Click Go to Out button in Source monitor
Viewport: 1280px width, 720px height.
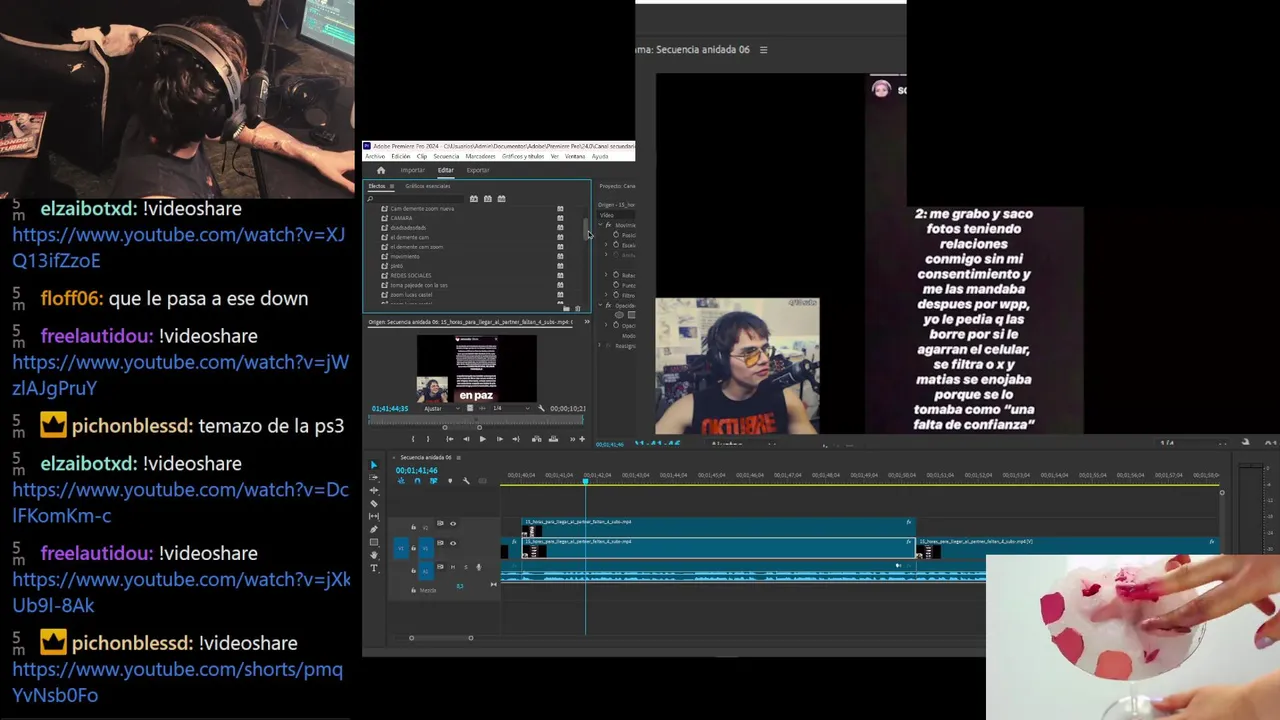tap(516, 439)
